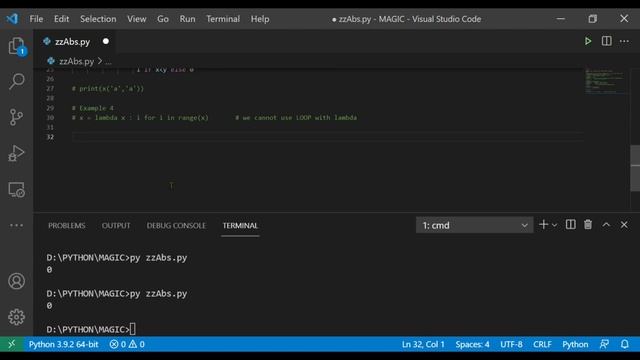Create a new terminal with plus icon
The height and width of the screenshot is (360, 640).
(543, 224)
